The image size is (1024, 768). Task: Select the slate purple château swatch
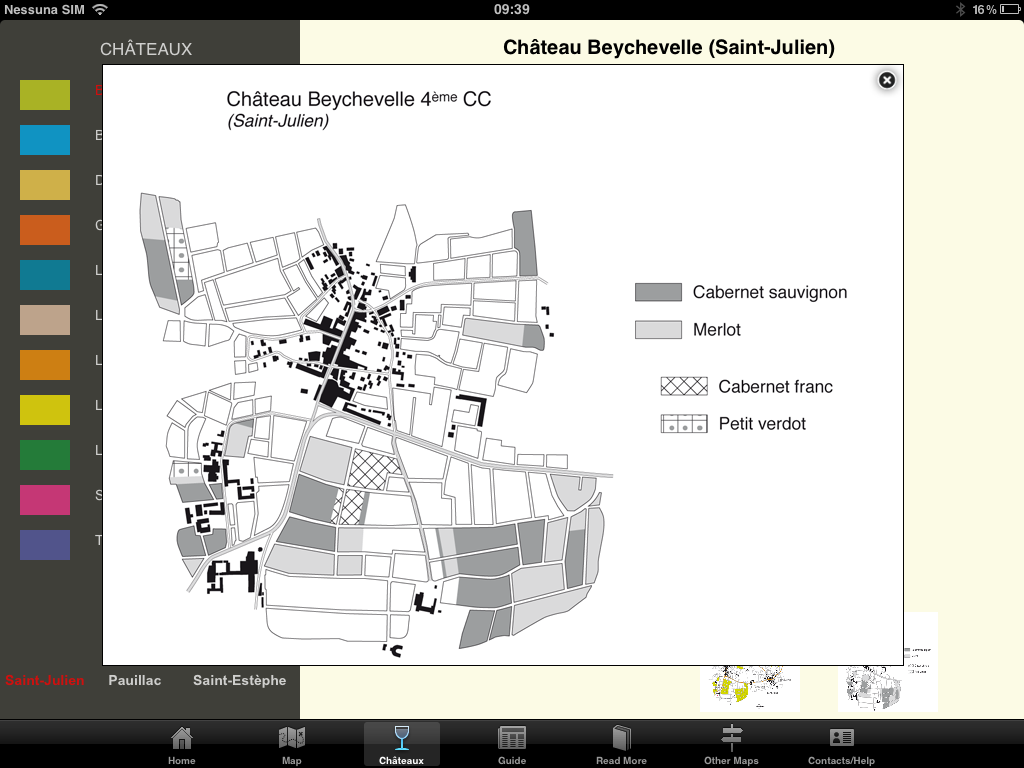point(45,545)
